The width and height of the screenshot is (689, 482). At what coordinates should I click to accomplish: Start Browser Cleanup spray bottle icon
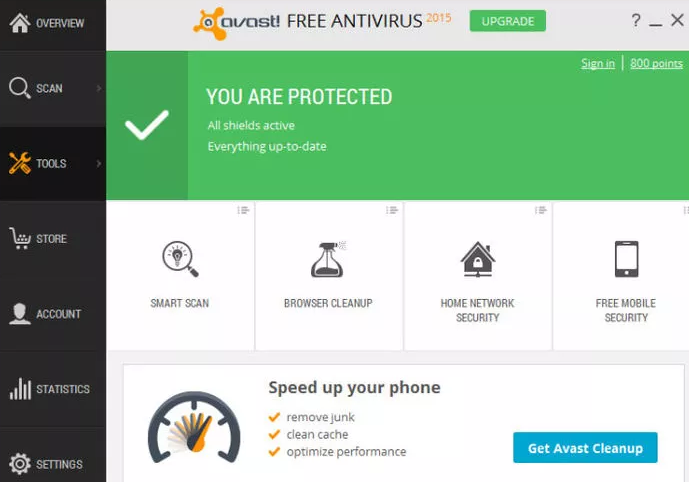pyautogui.click(x=328, y=259)
